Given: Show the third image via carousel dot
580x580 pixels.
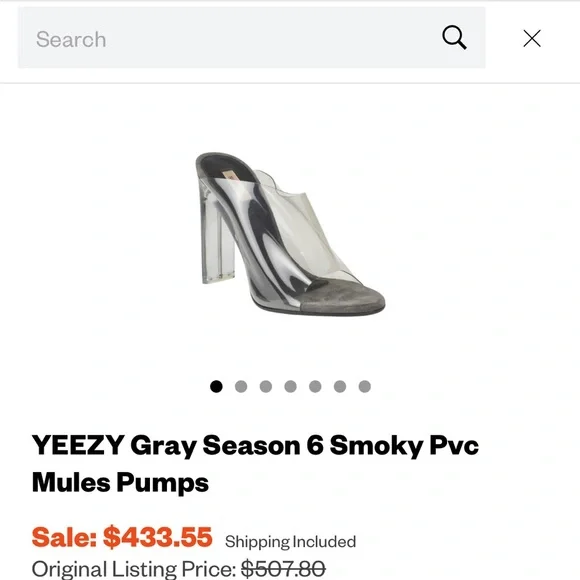Looking at the screenshot, I should (x=266, y=387).
